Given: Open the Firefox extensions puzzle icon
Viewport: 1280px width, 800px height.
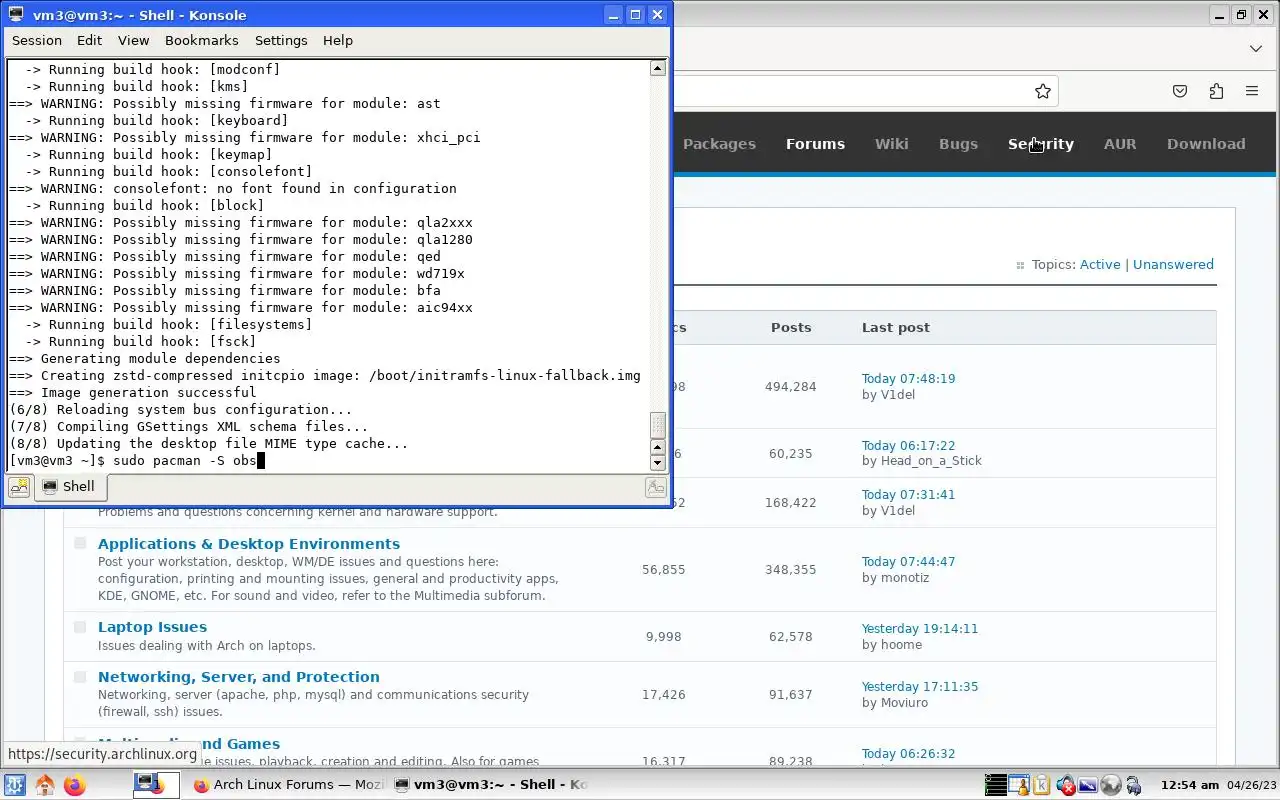Looking at the screenshot, I should [x=1216, y=91].
